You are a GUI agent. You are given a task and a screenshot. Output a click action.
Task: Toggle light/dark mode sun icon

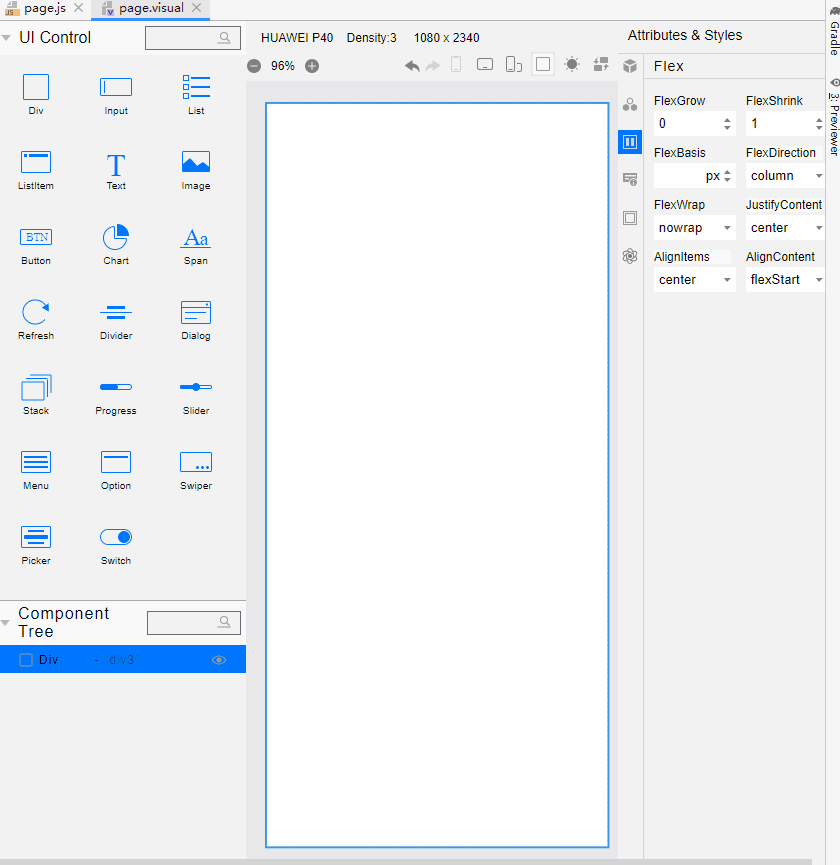pyautogui.click(x=572, y=65)
